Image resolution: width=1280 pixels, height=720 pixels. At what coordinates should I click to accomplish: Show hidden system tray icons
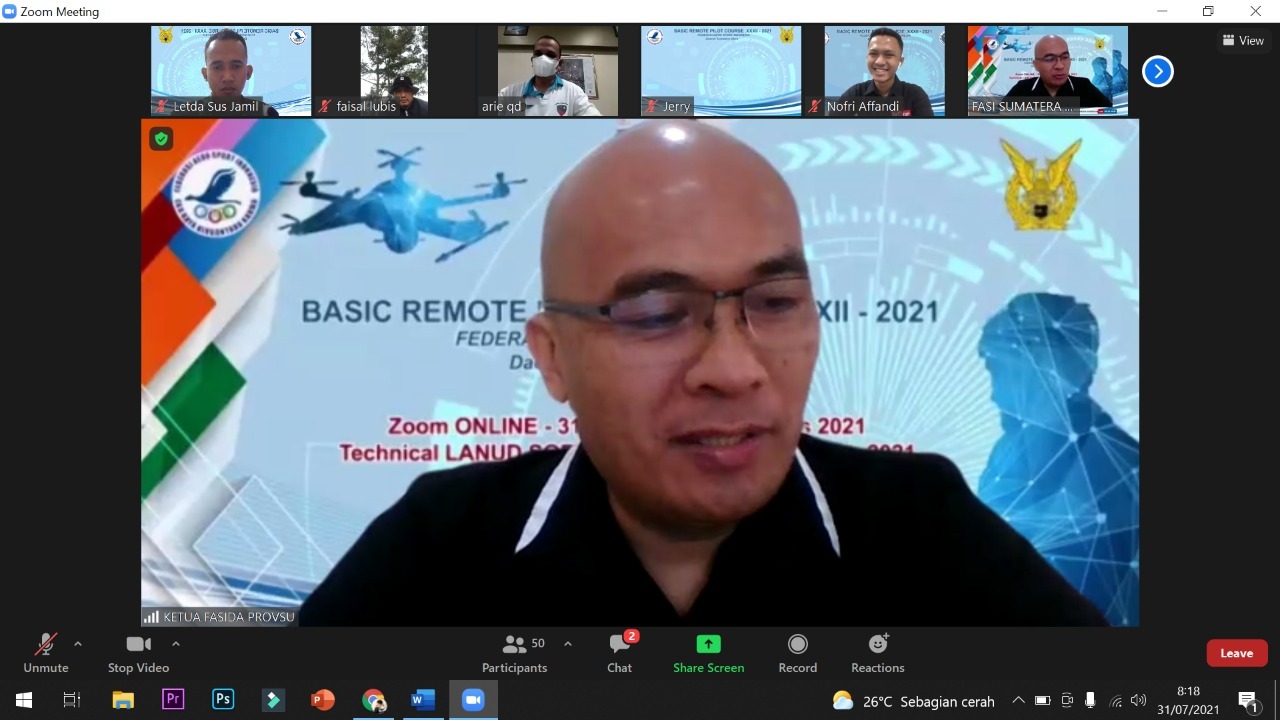tap(1018, 701)
